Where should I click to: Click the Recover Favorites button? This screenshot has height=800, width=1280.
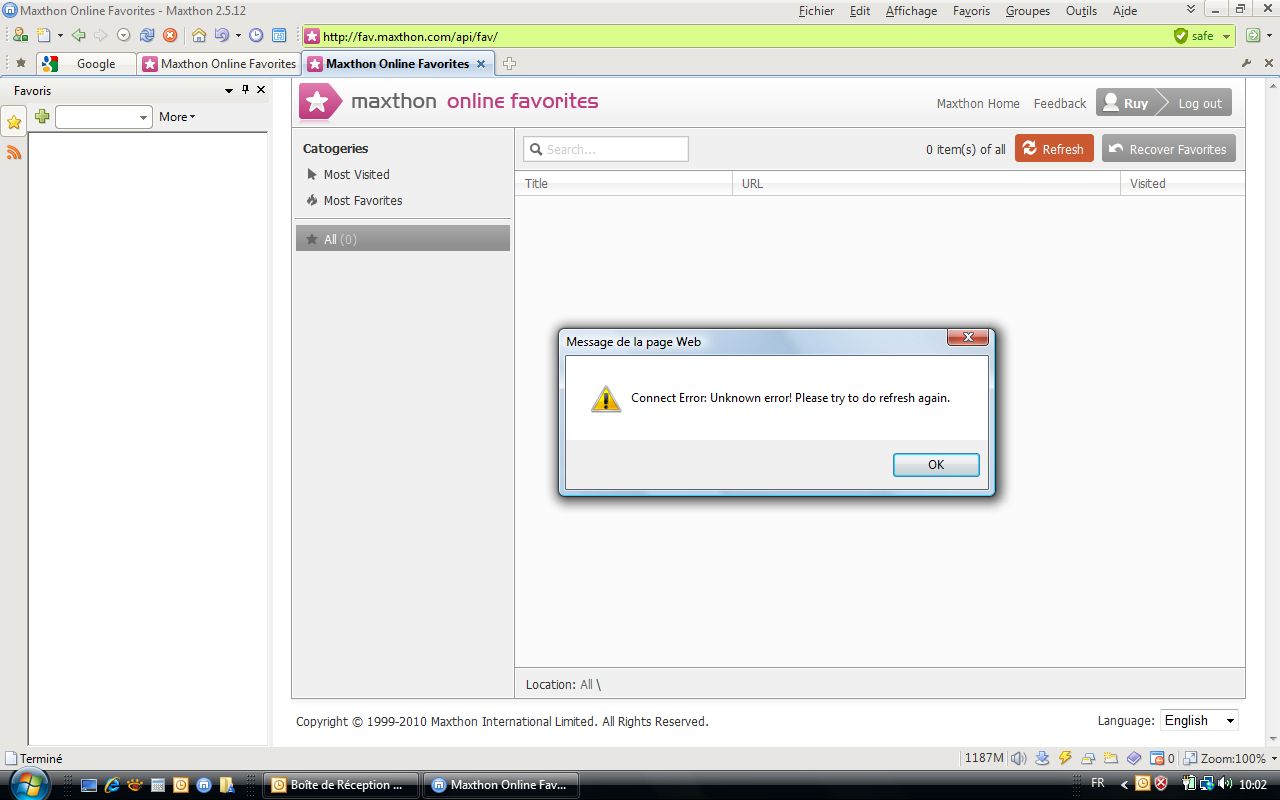(1169, 148)
